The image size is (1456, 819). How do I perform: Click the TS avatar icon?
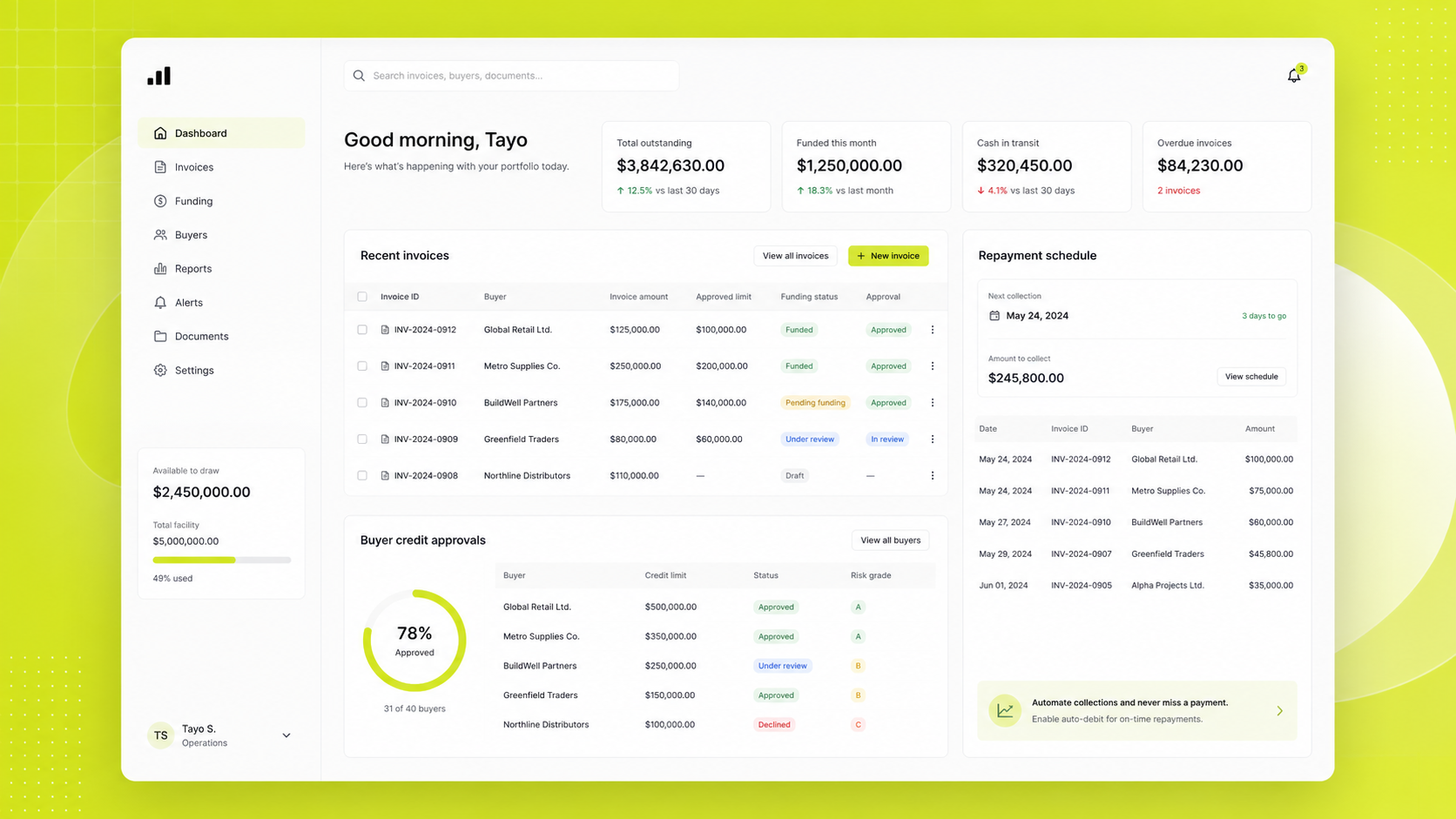[x=161, y=735]
